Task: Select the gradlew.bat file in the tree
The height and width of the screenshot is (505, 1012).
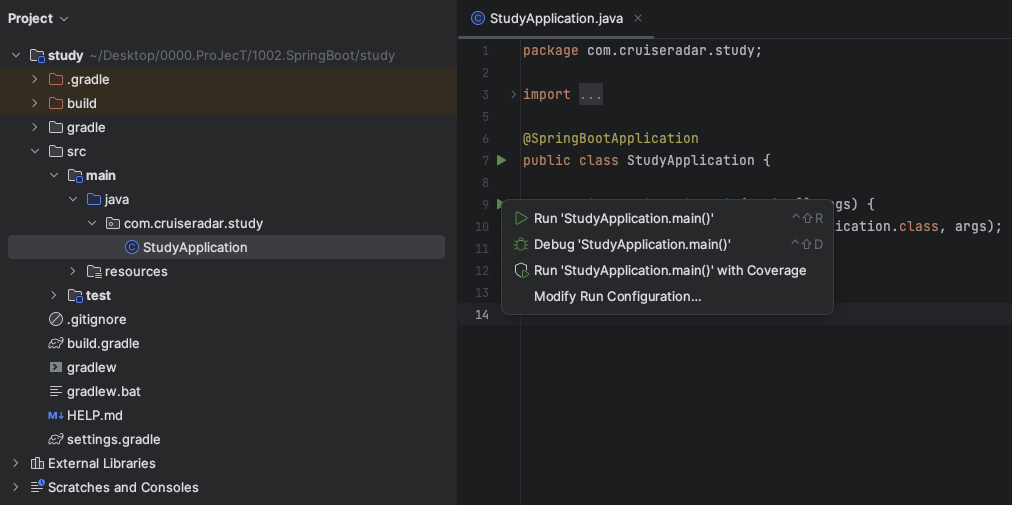Action: pyautogui.click(x=103, y=391)
